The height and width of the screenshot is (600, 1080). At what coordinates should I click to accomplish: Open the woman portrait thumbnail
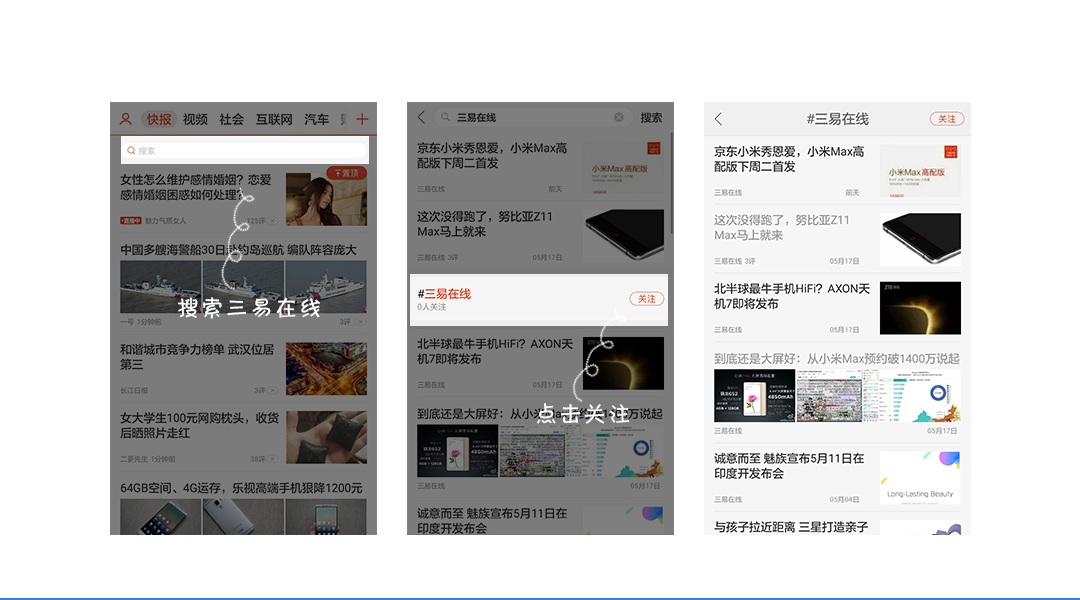coord(326,199)
